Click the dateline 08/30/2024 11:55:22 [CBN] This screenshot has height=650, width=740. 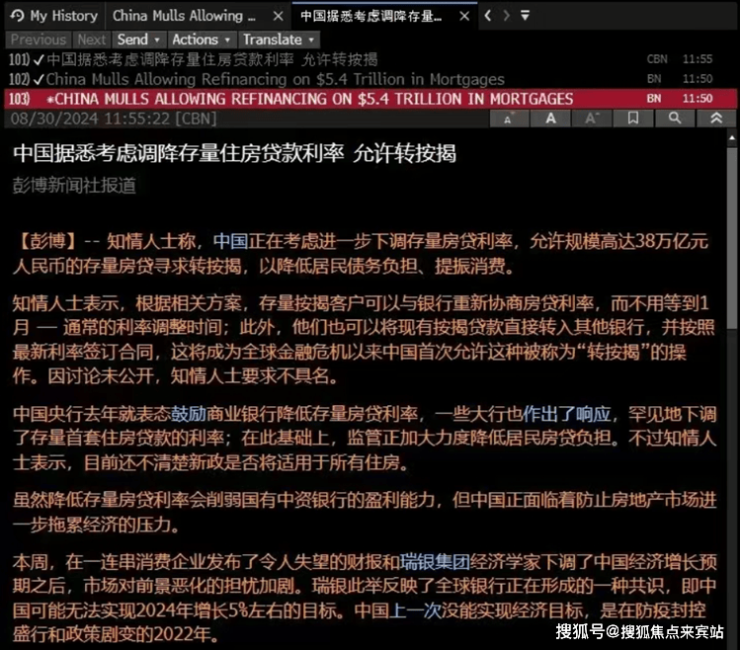(113, 118)
